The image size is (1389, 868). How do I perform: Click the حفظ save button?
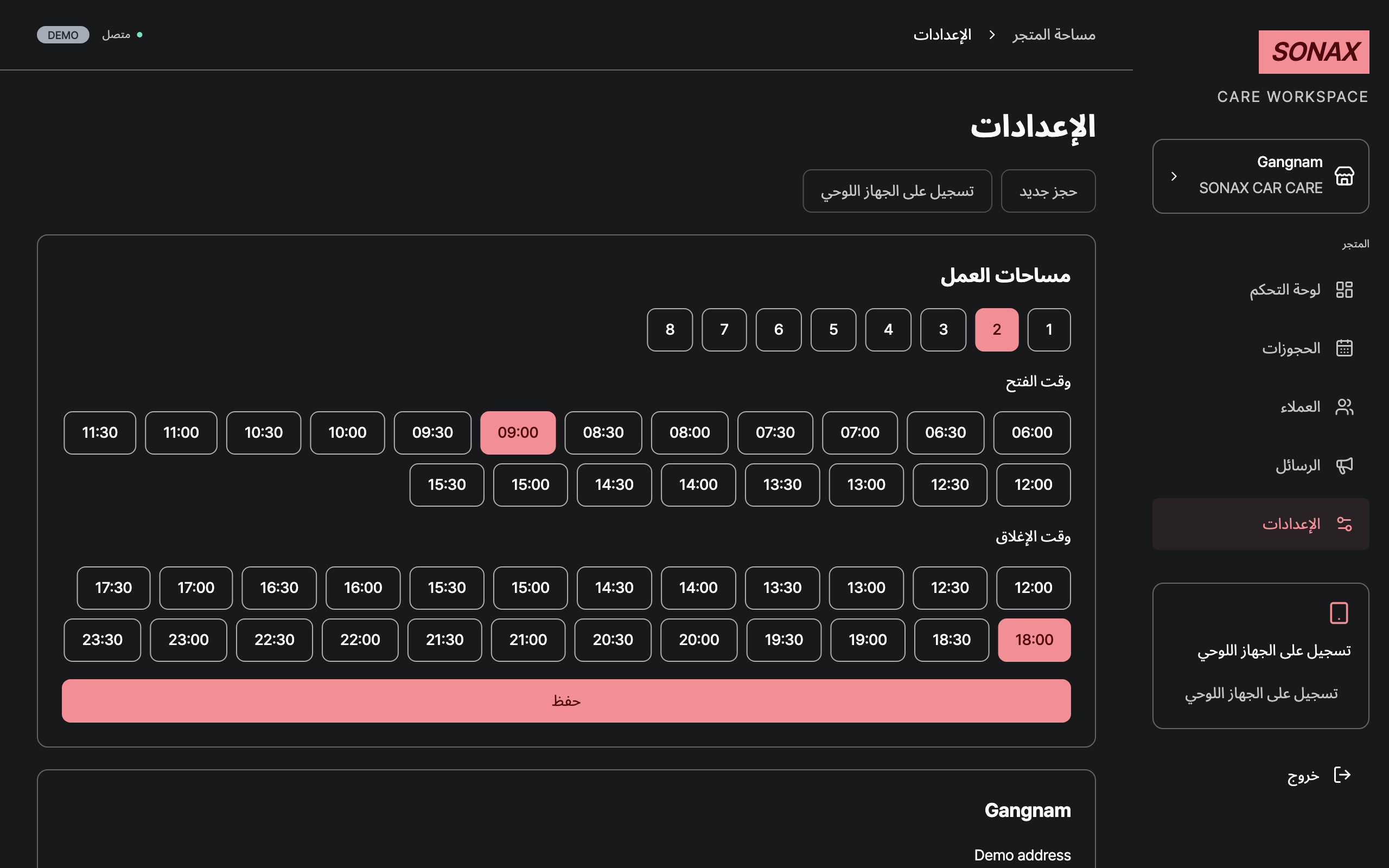tap(566, 701)
